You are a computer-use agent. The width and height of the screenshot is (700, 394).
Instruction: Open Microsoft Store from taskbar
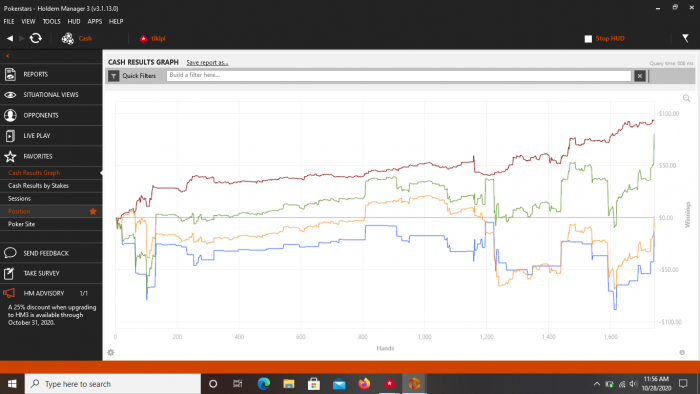coord(314,384)
